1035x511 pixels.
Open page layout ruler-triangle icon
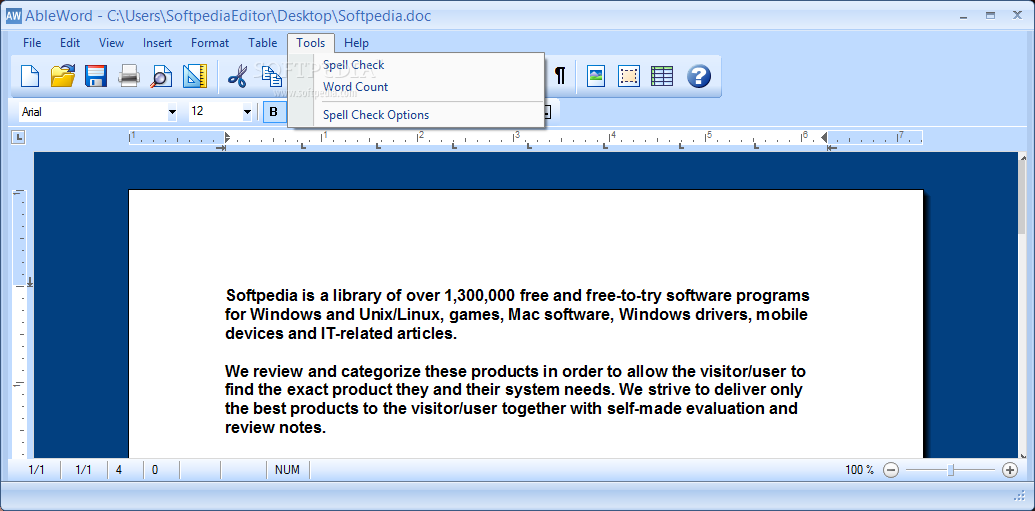[x=195, y=76]
